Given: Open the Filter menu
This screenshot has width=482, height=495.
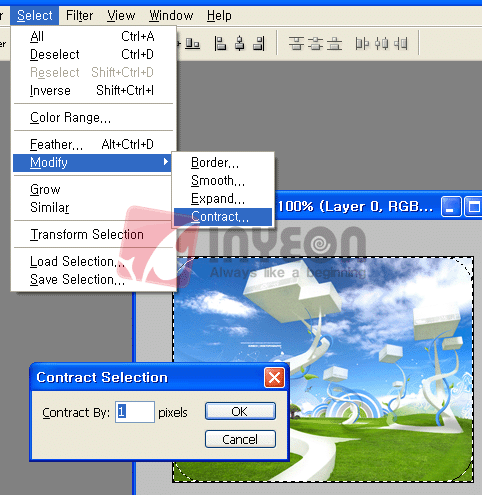Looking at the screenshot, I should coord(79,16).
